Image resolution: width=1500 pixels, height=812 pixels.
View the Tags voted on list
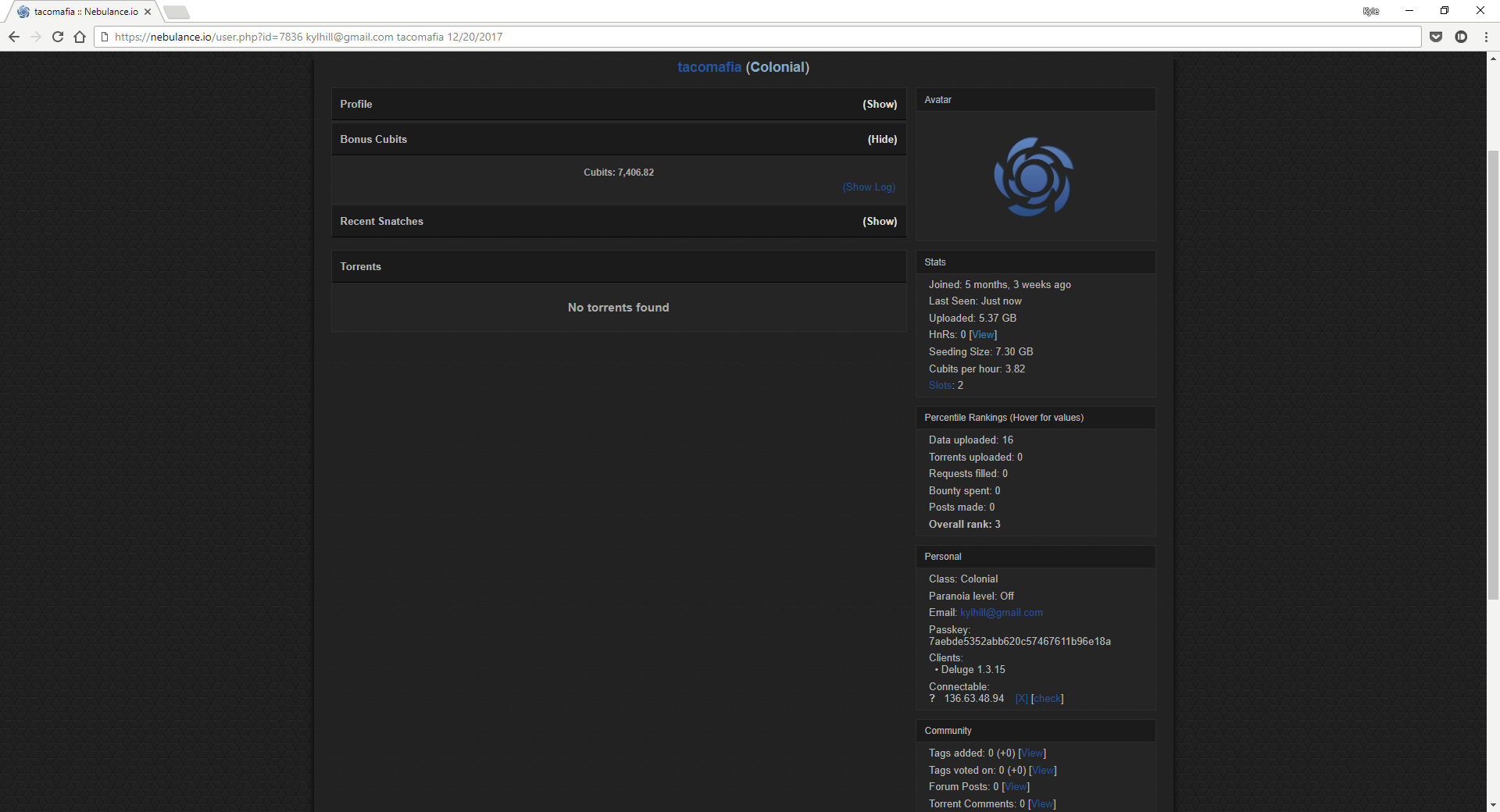click(x=1043, y=771)
